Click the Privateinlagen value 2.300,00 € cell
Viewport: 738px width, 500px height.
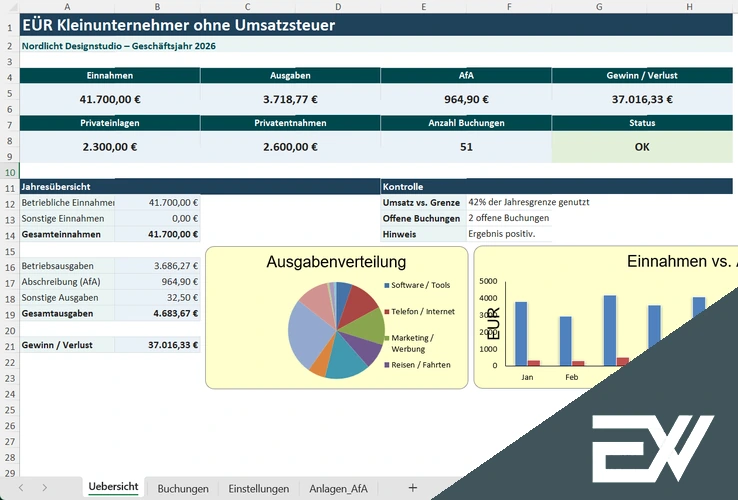point(110,146)
